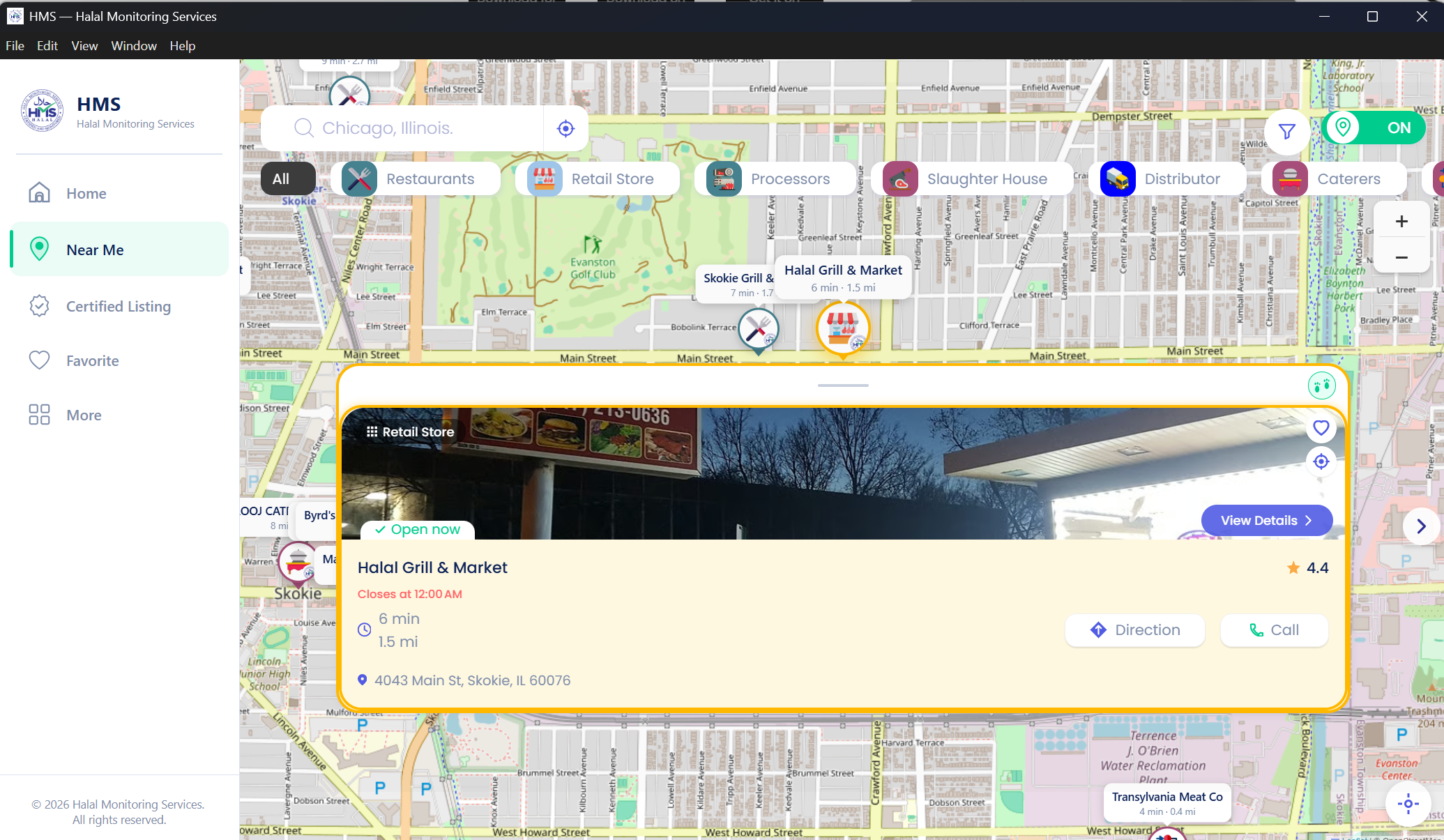Click the clock icon beside 6 min
Image resolution: width=1444 pixels, height=840 pixels.
pyautogui.click(x=365, y=629)
